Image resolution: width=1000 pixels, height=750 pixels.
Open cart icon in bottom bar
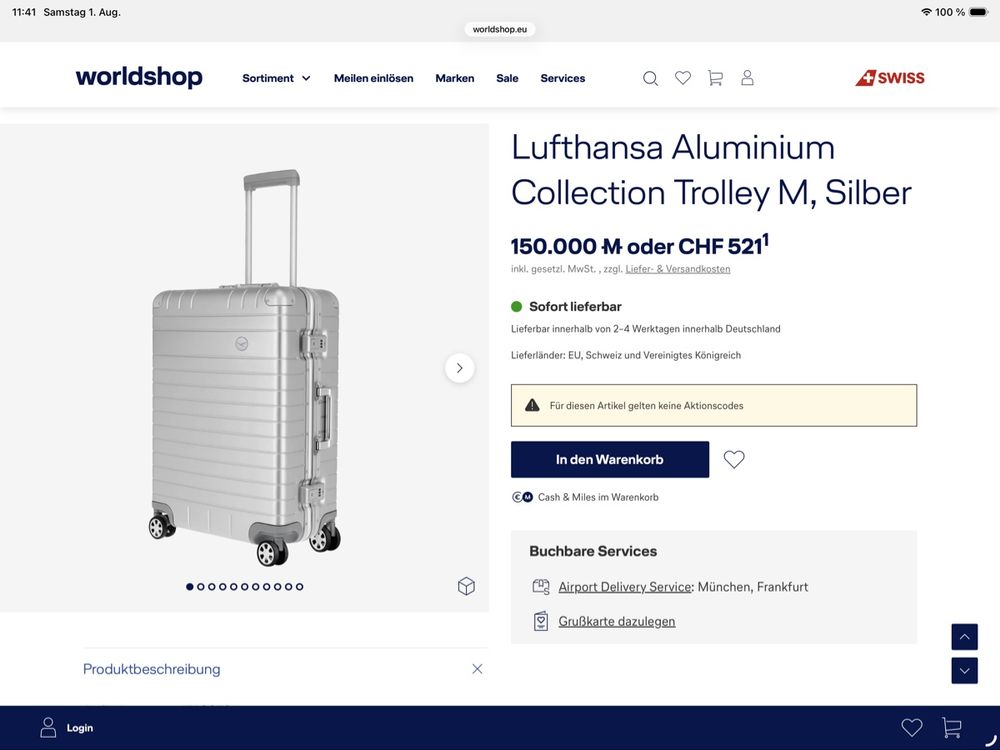(952, 728)
